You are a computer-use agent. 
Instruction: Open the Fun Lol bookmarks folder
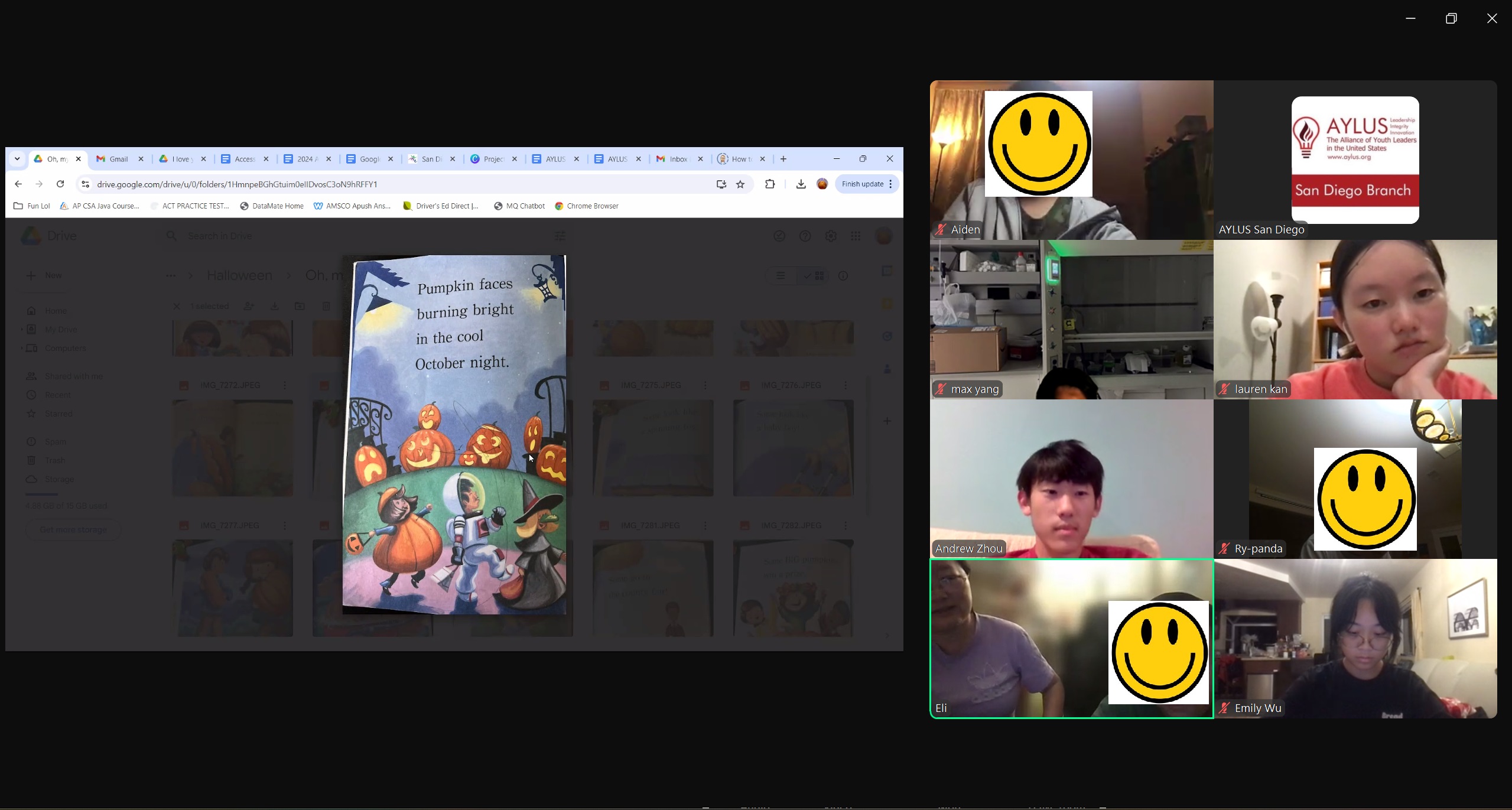[x=32, y=206]
